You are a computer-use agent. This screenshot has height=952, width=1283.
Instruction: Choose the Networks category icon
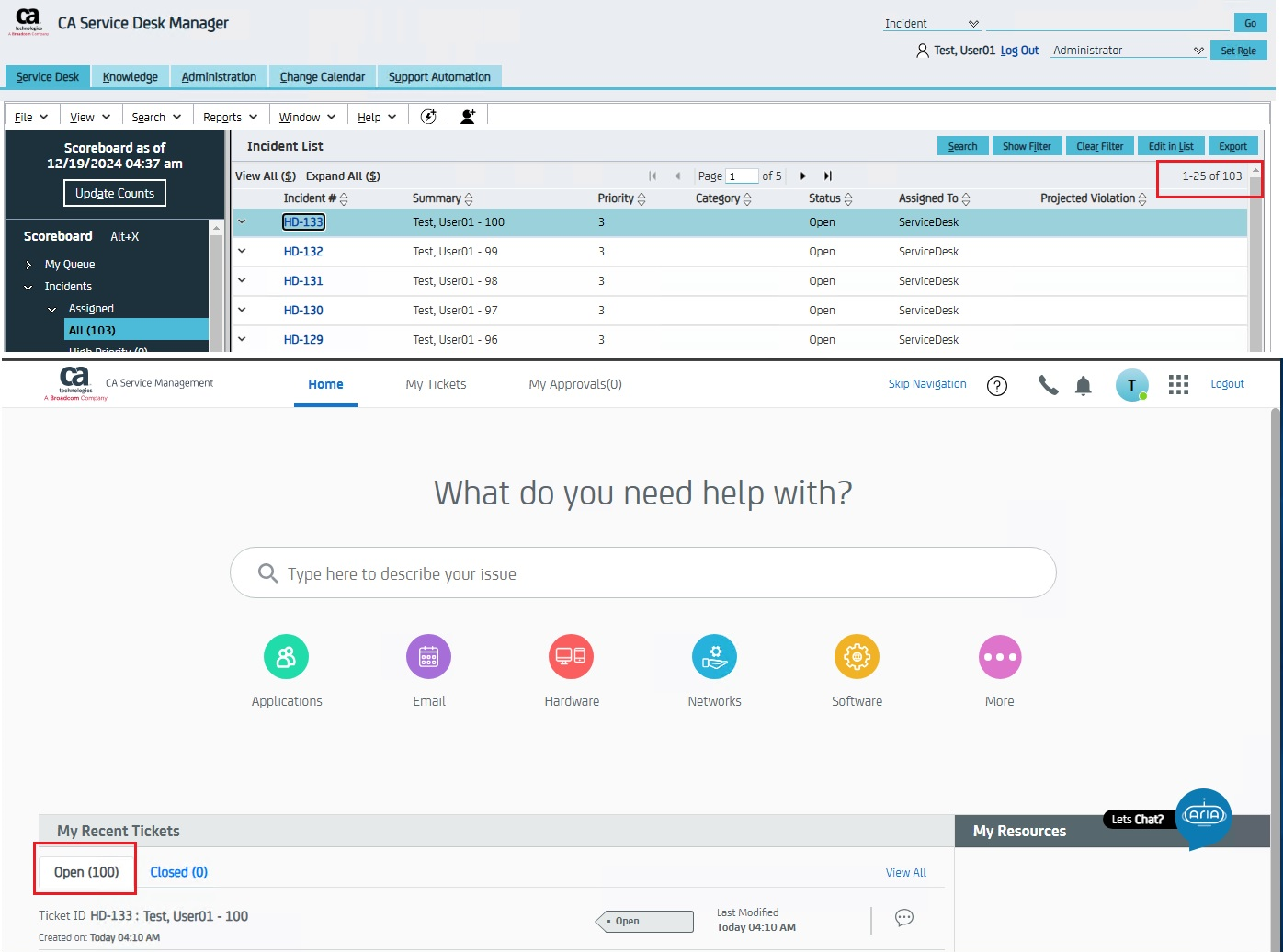point(714,657)
